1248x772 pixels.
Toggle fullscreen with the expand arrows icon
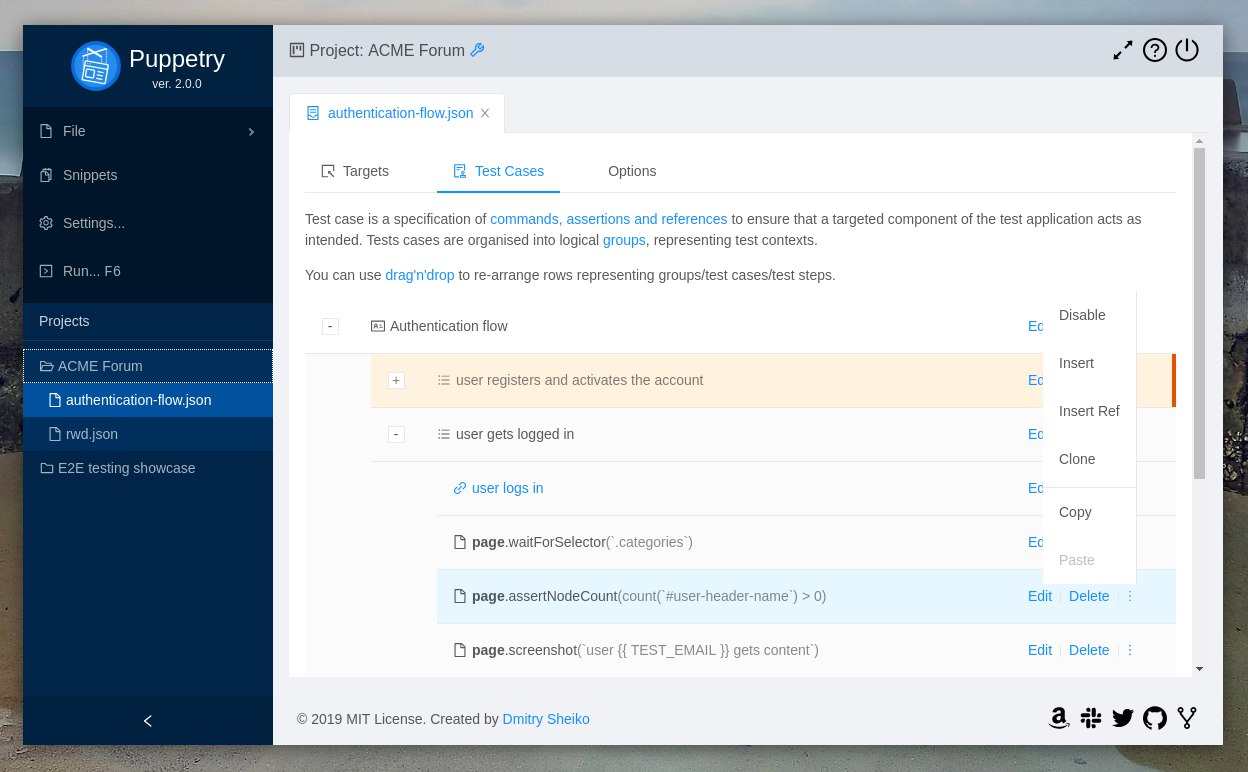pyautogui.click(x=1123, y=50)
